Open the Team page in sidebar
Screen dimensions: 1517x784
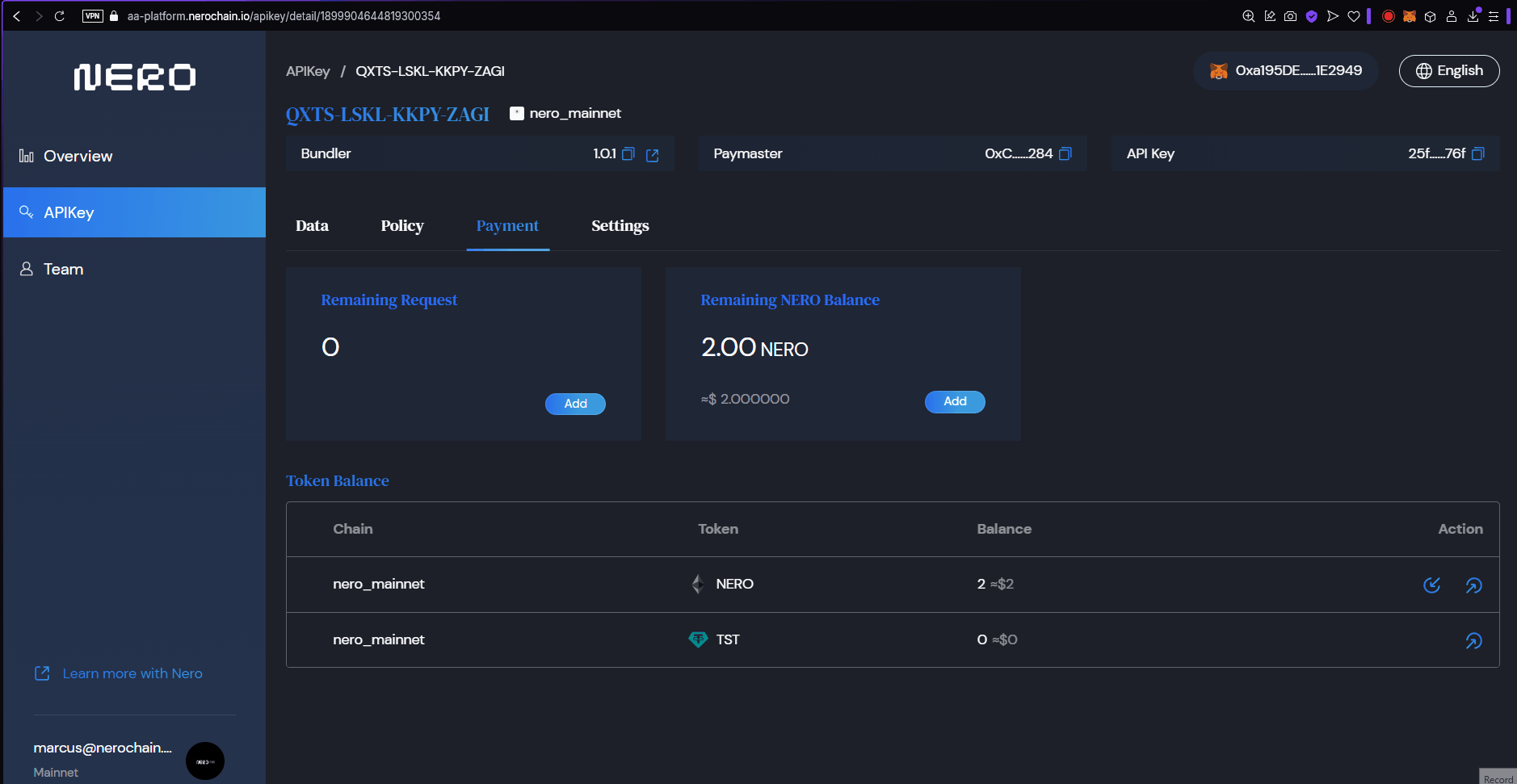point(63,270)
